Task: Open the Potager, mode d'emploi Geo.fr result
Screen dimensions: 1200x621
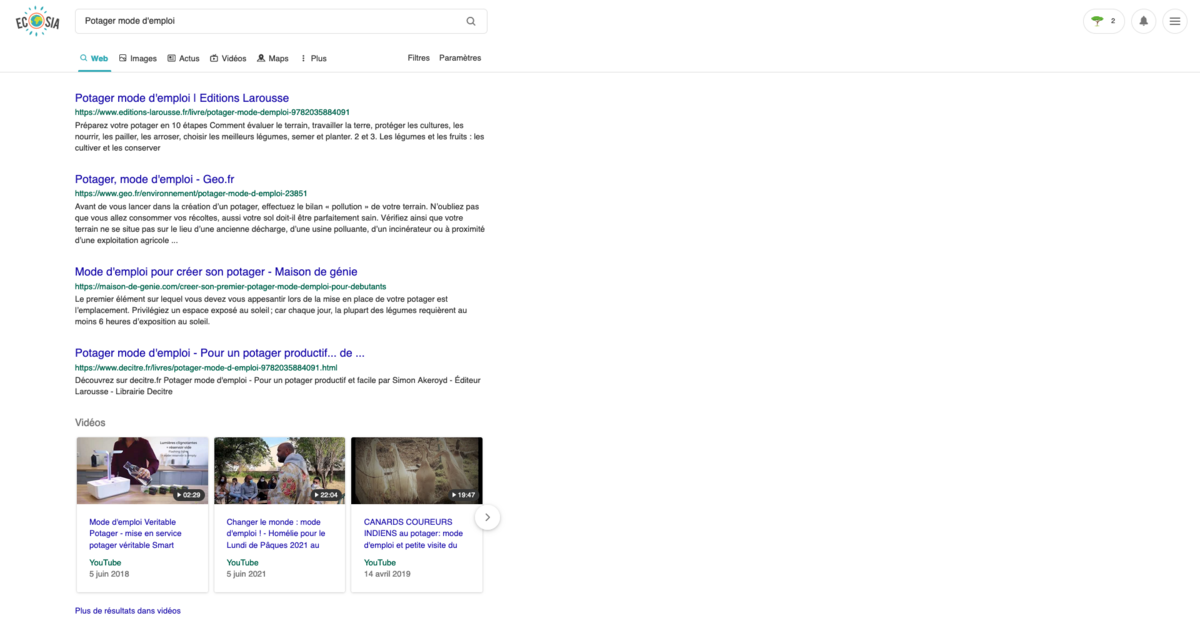Action: coord(154,179)
